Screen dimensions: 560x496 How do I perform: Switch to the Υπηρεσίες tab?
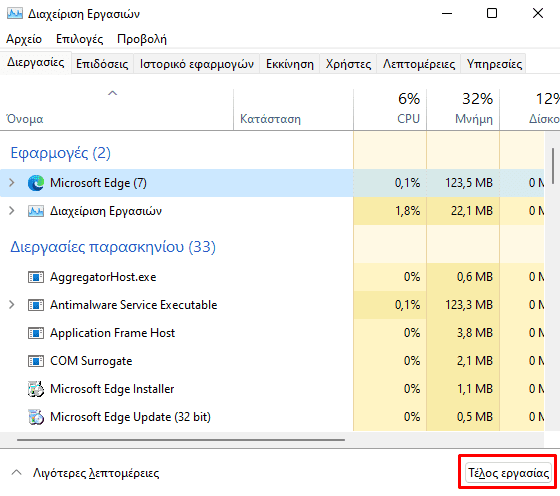[494, 64]
